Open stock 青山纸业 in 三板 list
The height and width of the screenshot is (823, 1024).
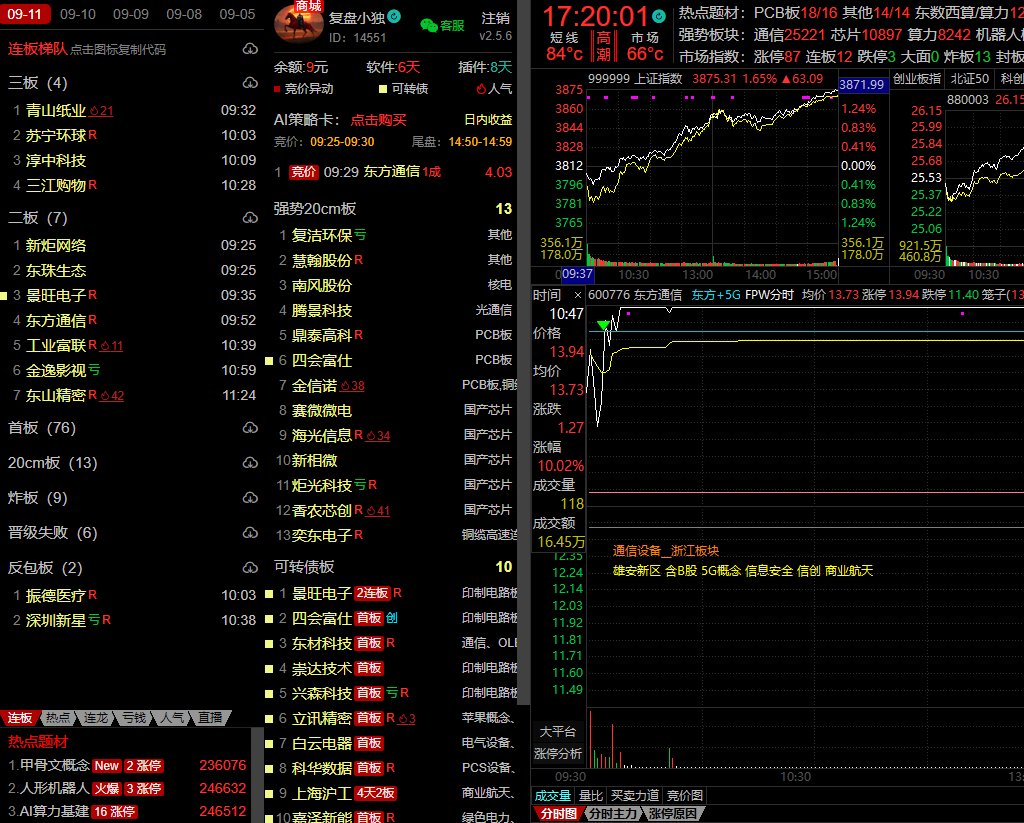click(56, 111)
